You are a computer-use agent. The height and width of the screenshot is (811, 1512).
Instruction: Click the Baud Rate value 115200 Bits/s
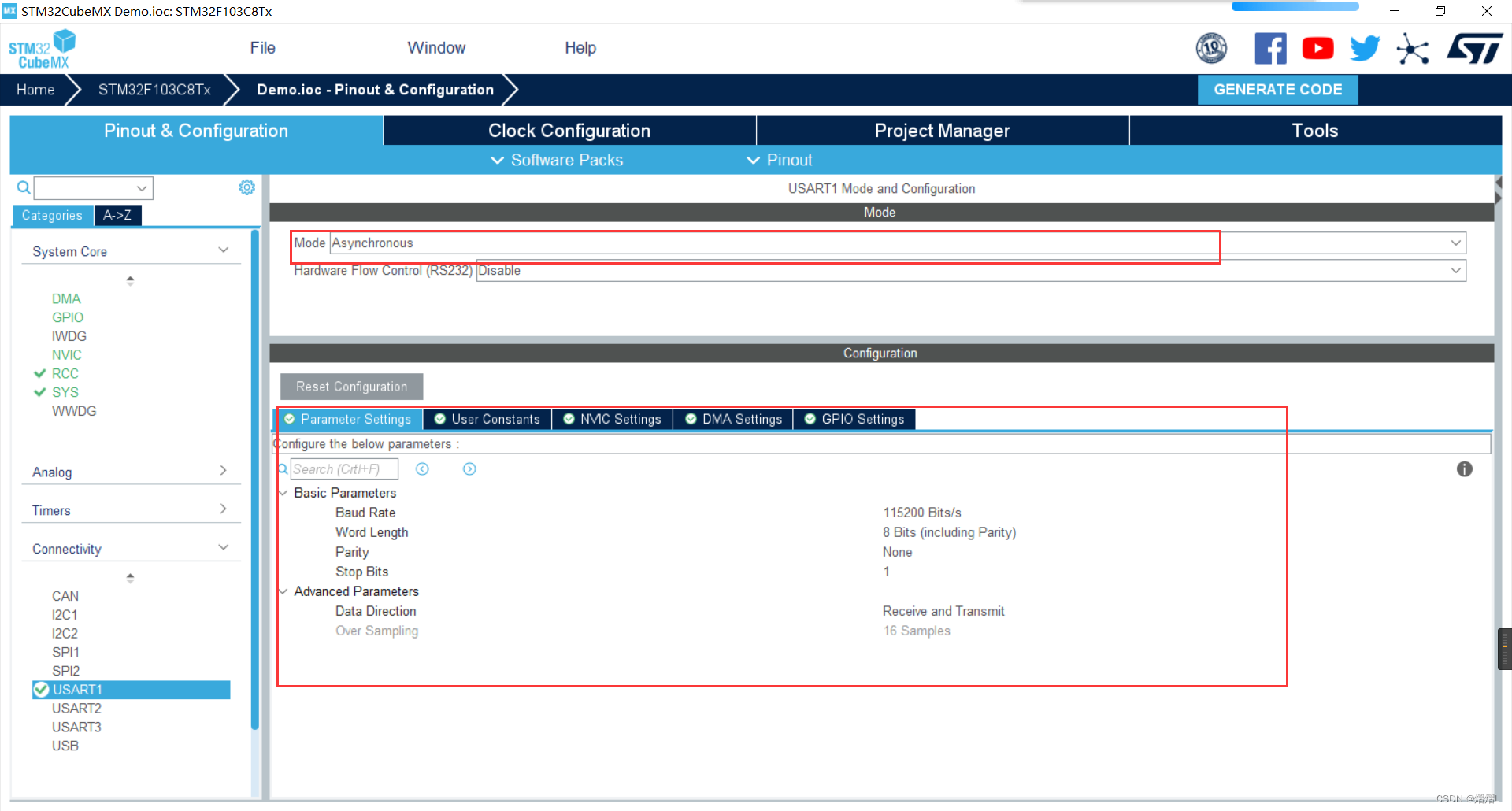pyautogui.click(x=922, y=513)
